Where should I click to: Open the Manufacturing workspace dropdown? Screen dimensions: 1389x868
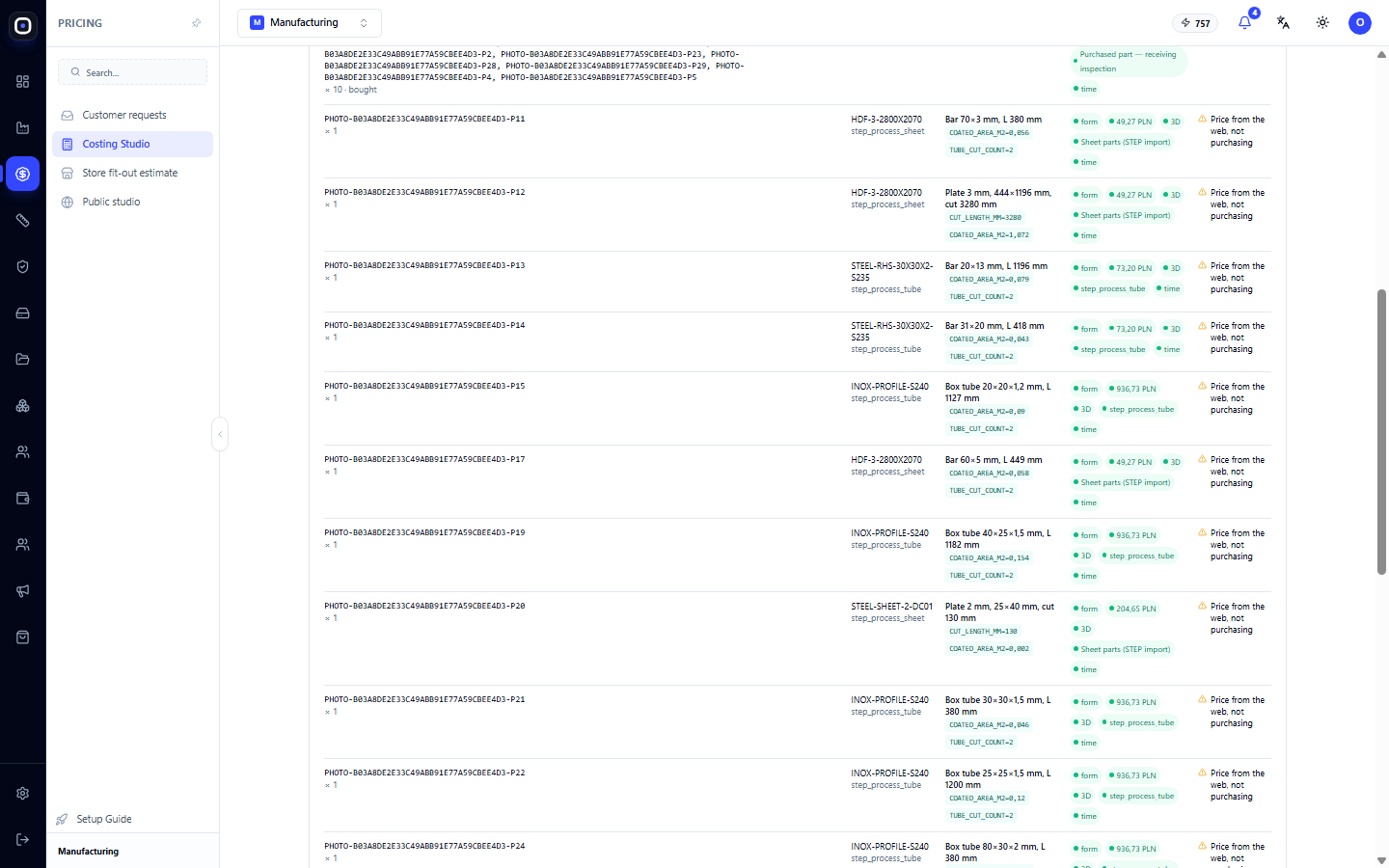point(310,23)
